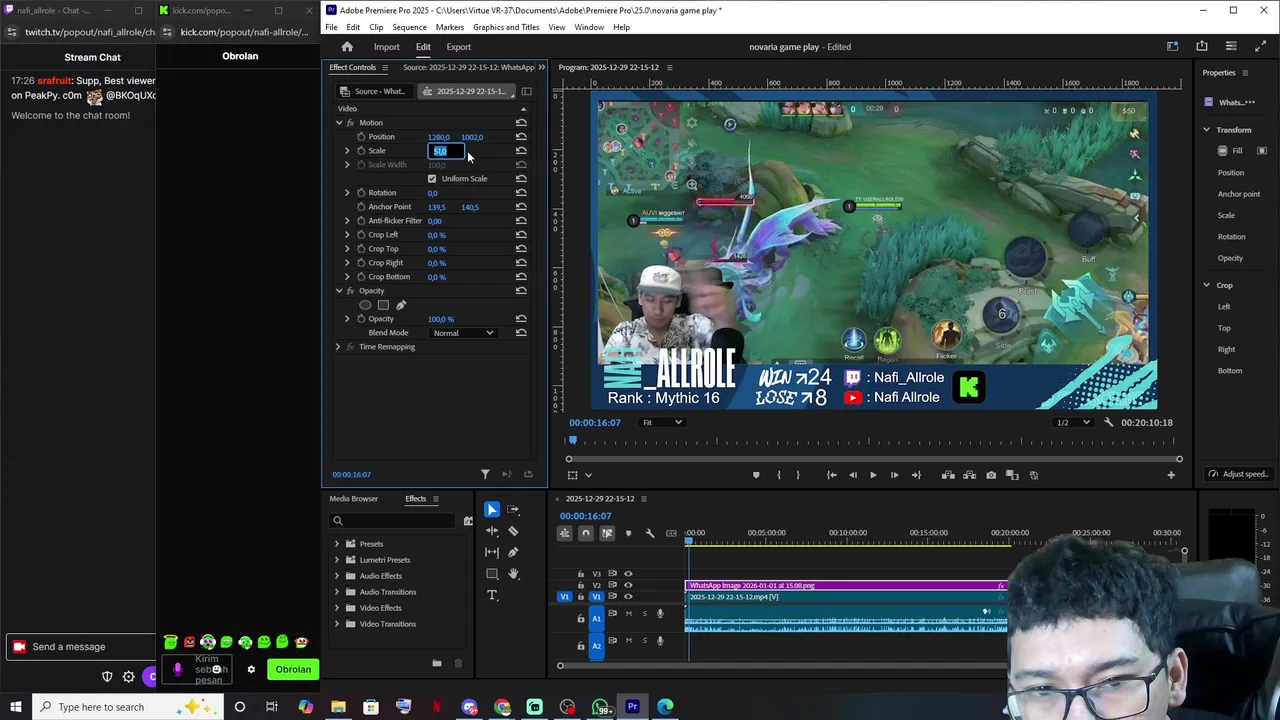Export frame with camera icon
This screenshot has width=1280, height=720.
[x=991, y=475]
